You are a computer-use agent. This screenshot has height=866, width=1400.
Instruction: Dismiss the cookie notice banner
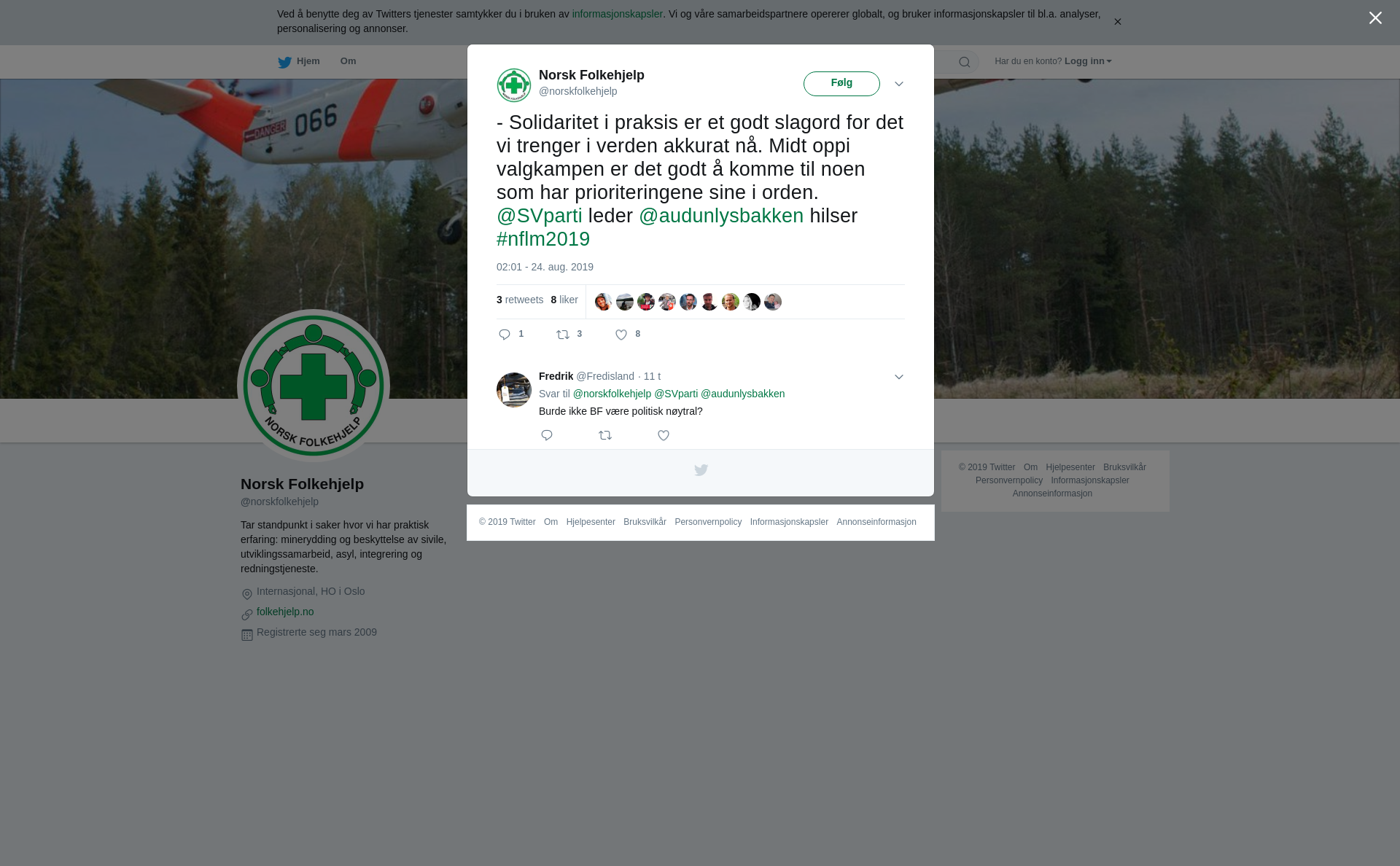(x=1117, y=22)
